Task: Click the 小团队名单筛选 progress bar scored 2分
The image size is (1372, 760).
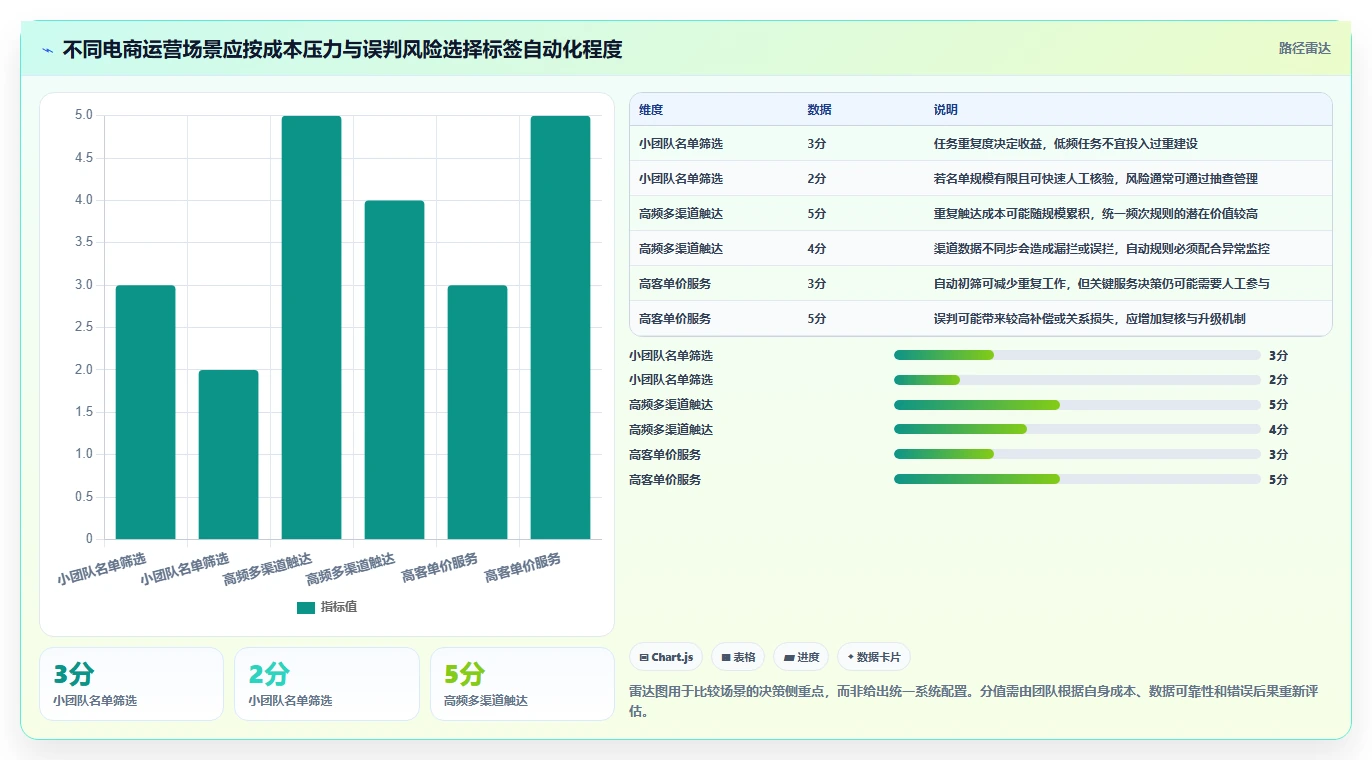Action: [x=1077, y=380]
